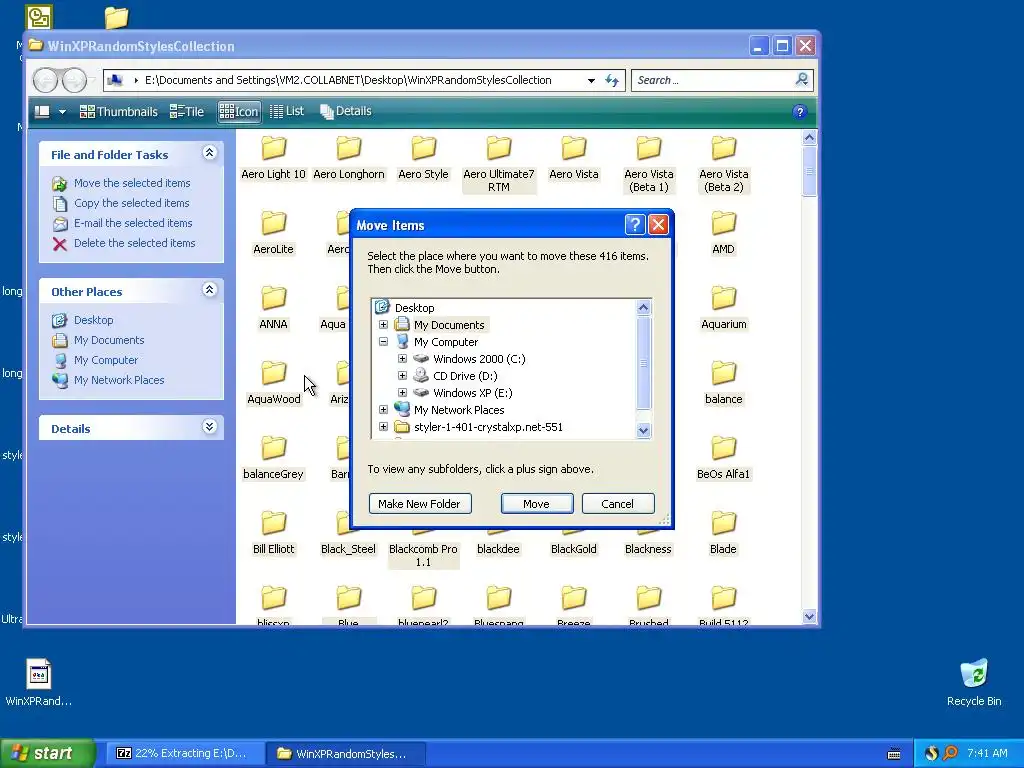
Task: Select the Aero Vista folder icon
Action: (573, 148)
